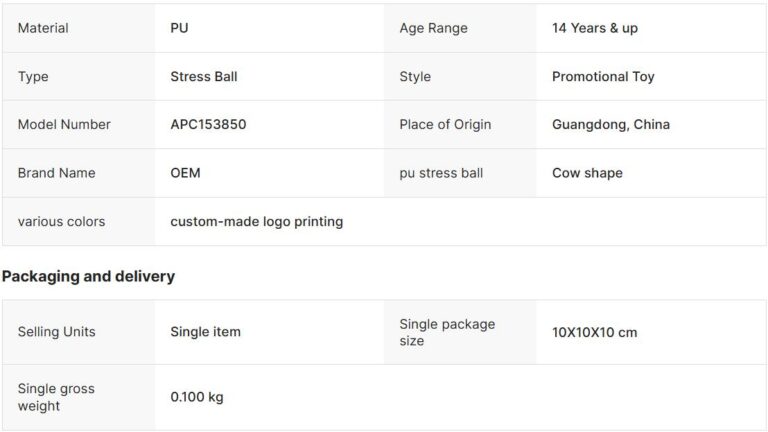
Task: Click custom-made logo printing text
Action: click(x=256, y=221)
